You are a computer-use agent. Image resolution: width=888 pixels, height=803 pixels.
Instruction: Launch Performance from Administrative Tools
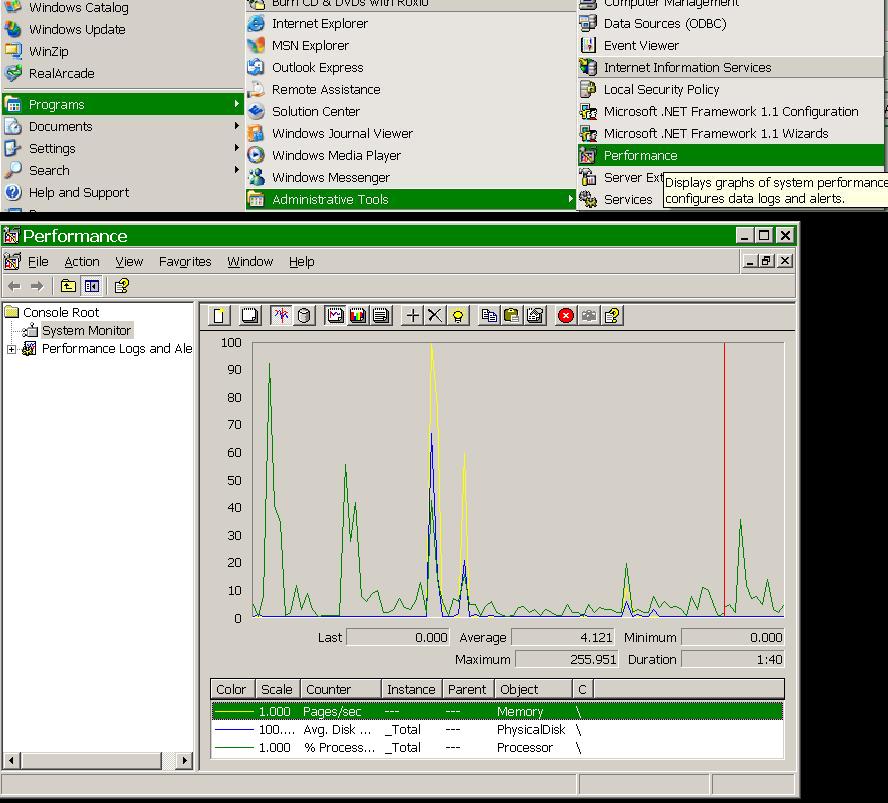click(x=731, y=155)
